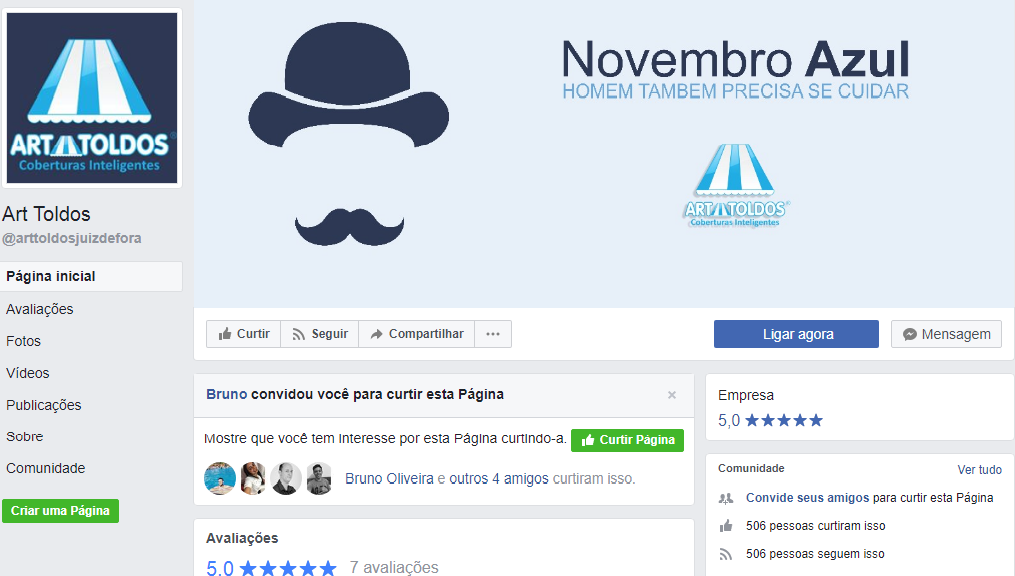Open Publicações in the sidebar
The width and height of the screenshot is (1015, 576).
(44, 405)
